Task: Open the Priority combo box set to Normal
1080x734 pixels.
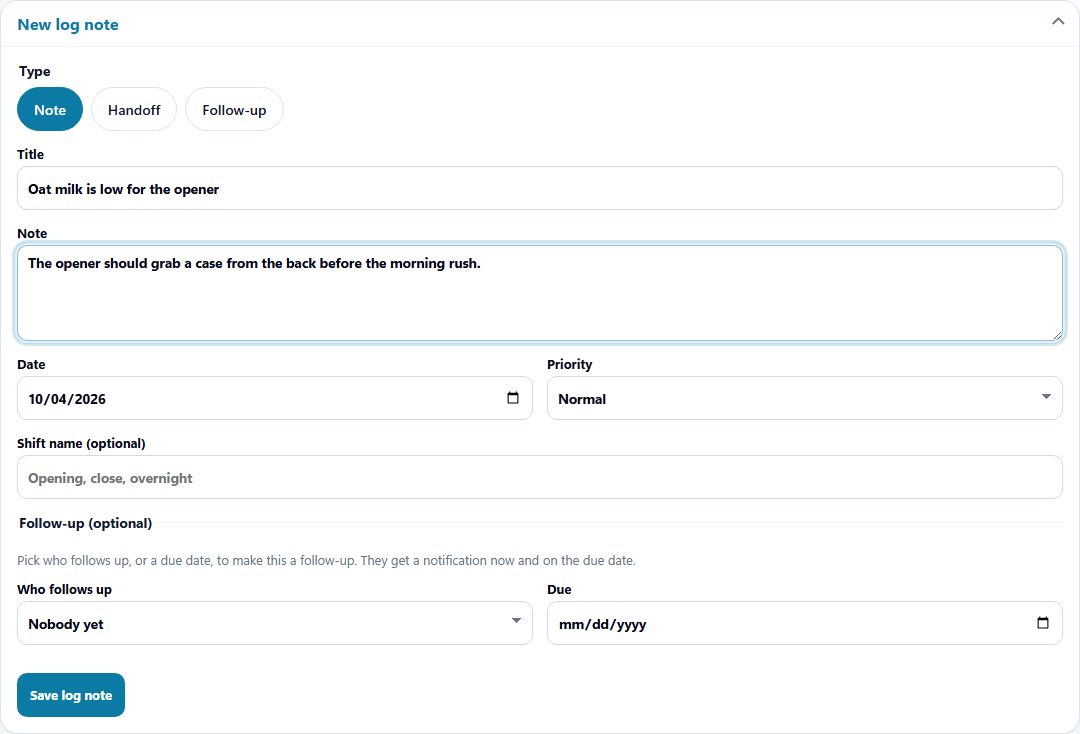Action: [804, 398]
